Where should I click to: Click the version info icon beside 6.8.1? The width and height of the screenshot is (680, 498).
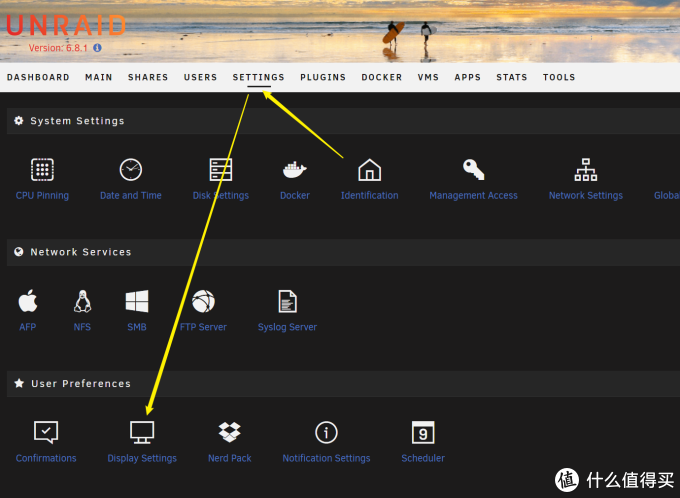98,48
